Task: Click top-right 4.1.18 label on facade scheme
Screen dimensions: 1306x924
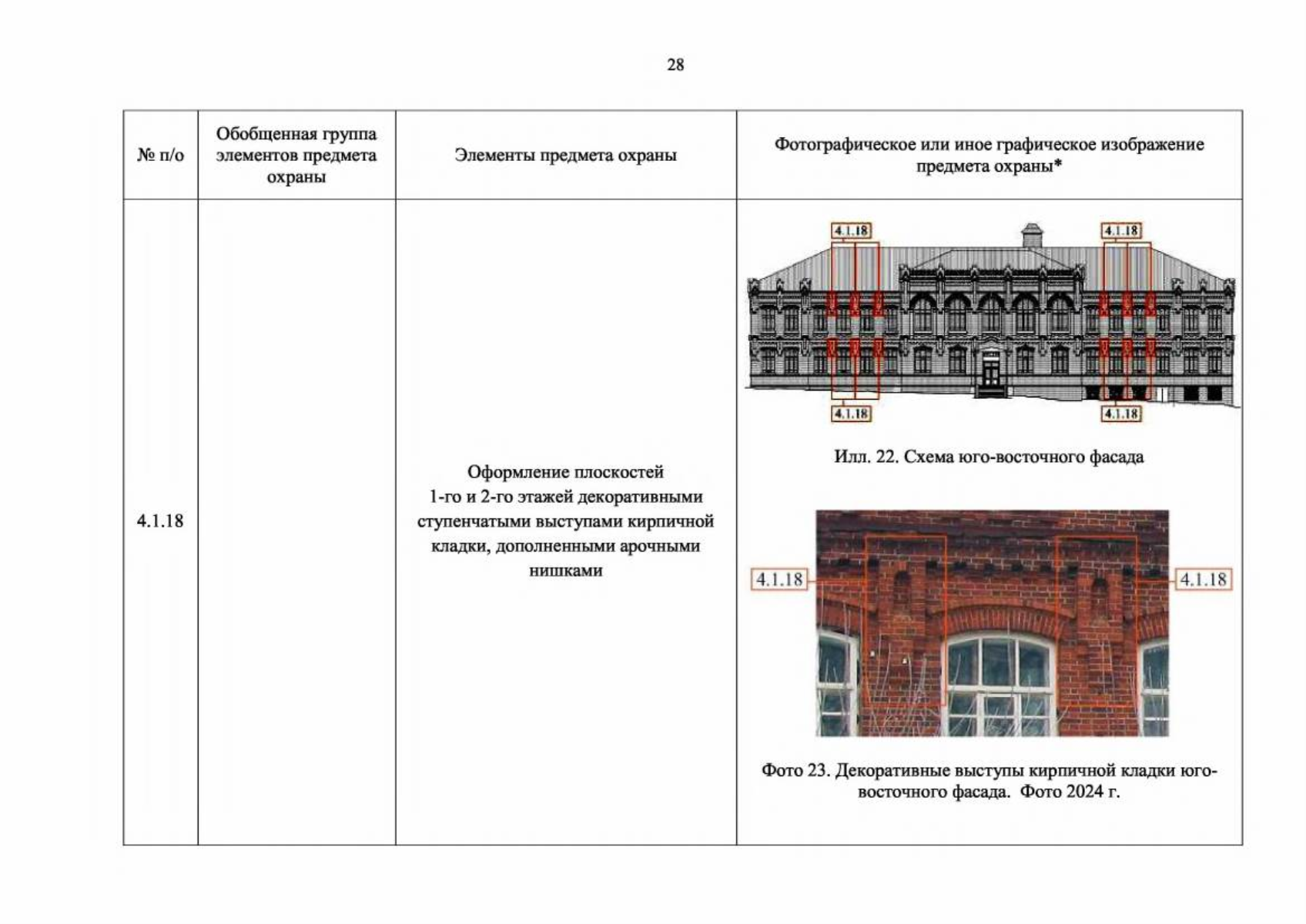Action: (1121, 230)
